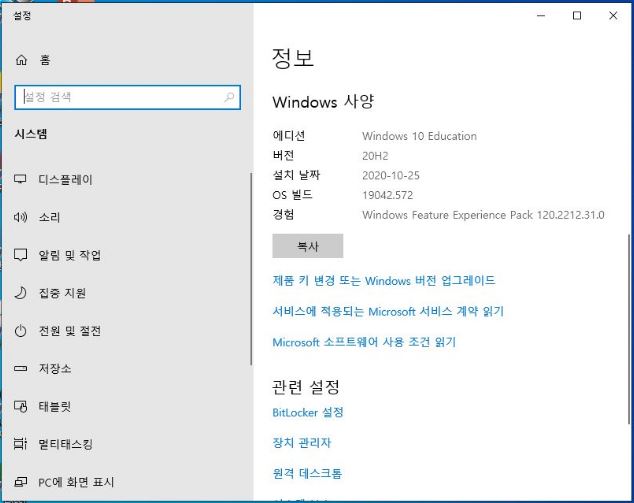This screenshot has height=503, width=634.
Task: Click the Tablet icon
Action: pyautogui.click(x=20, y=406)
